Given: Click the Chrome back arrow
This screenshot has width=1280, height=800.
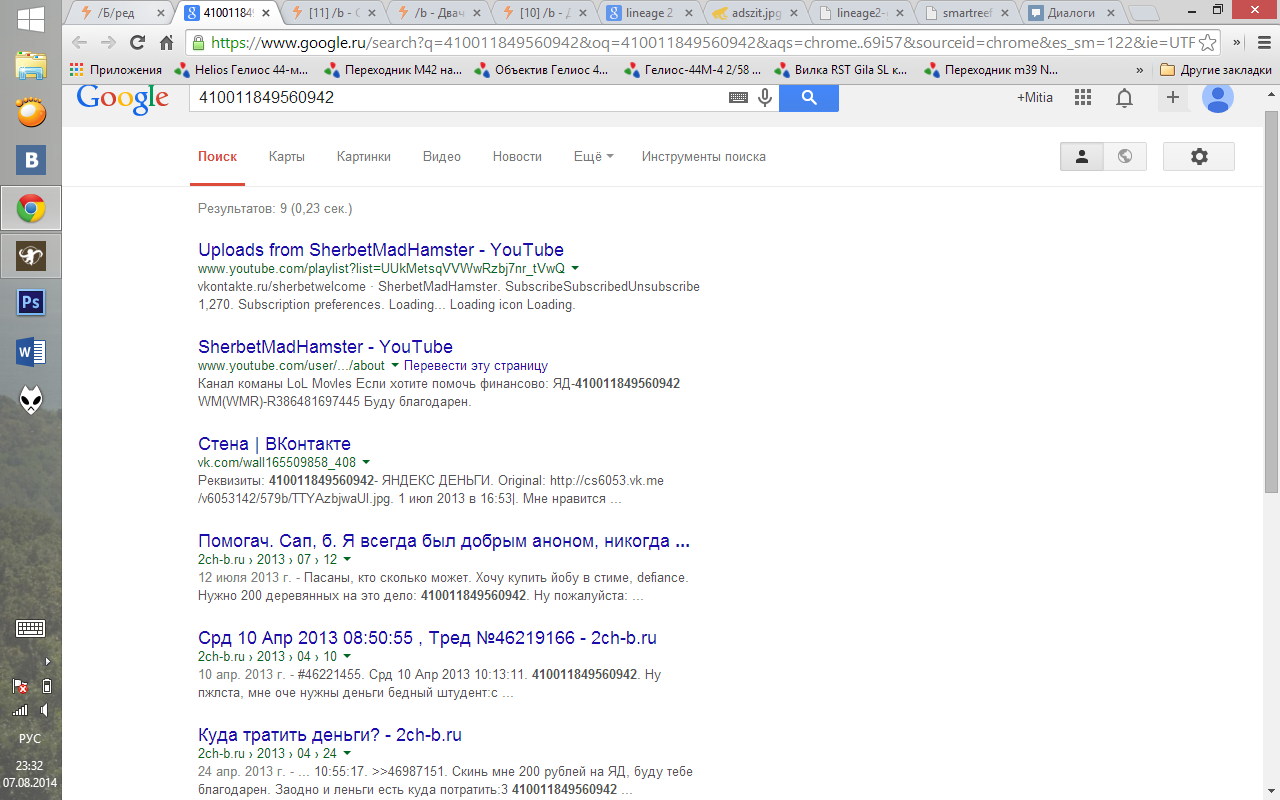Looking at the screenshot, I should pos(80,42).
